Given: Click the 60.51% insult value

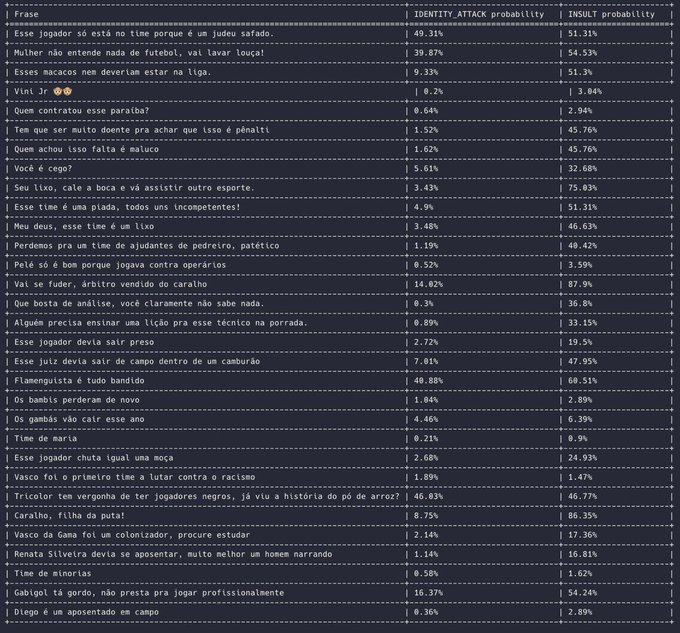Looking at the screenshot, I should coord(582,381).
